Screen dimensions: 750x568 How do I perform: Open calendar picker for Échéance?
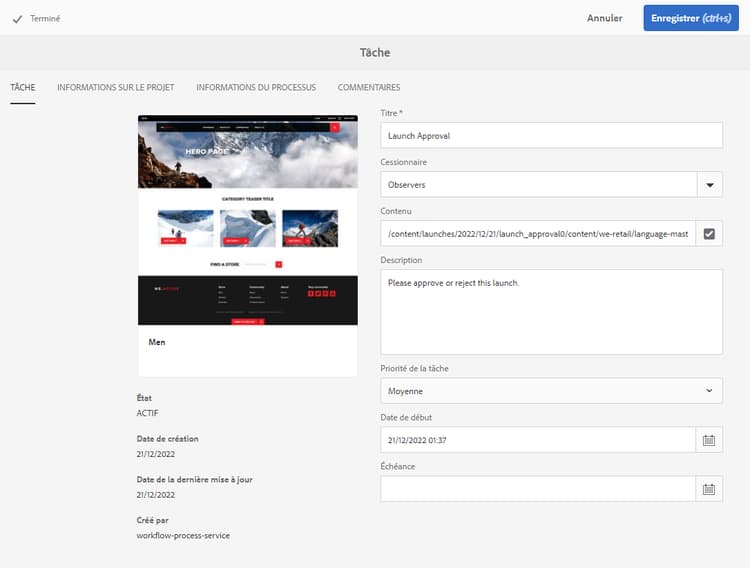(709, 489)
